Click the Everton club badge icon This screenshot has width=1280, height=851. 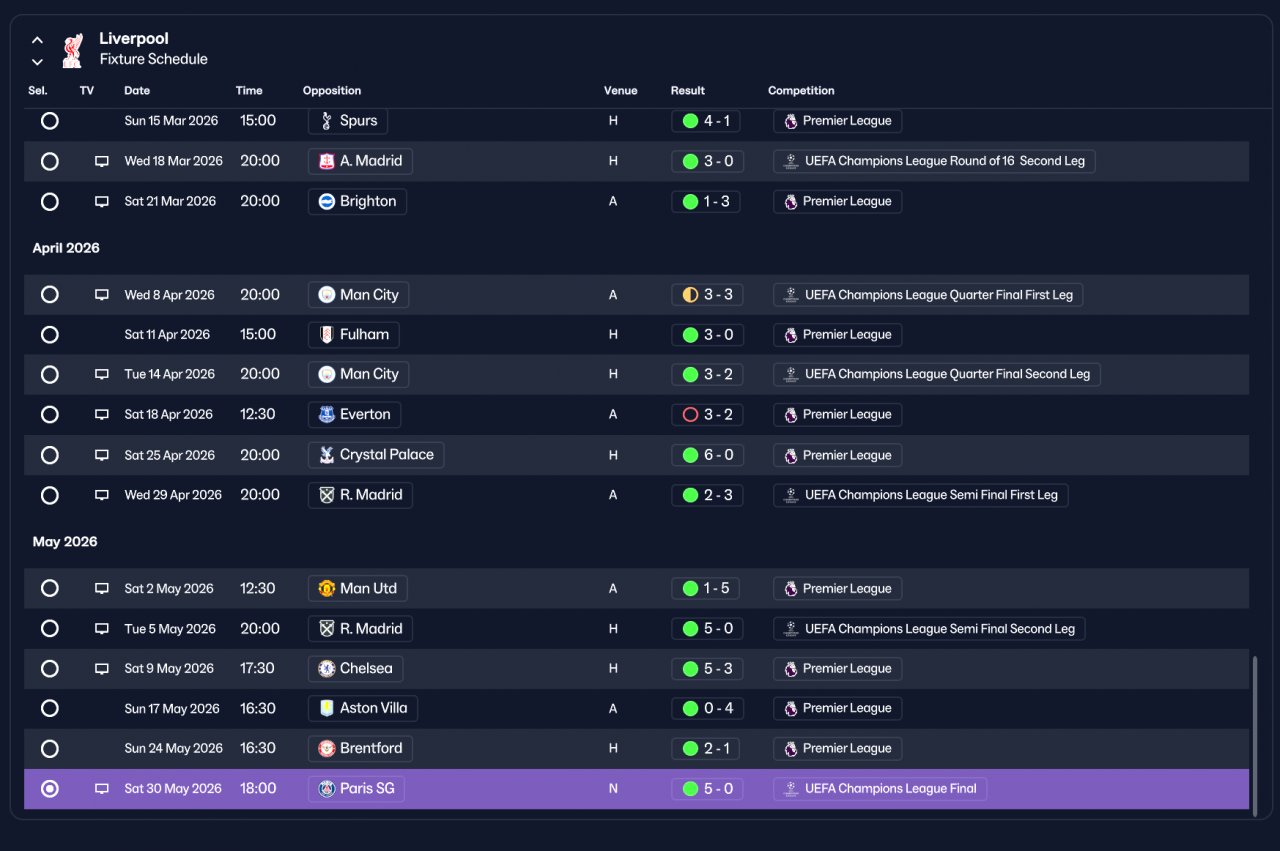click(326, 415)
